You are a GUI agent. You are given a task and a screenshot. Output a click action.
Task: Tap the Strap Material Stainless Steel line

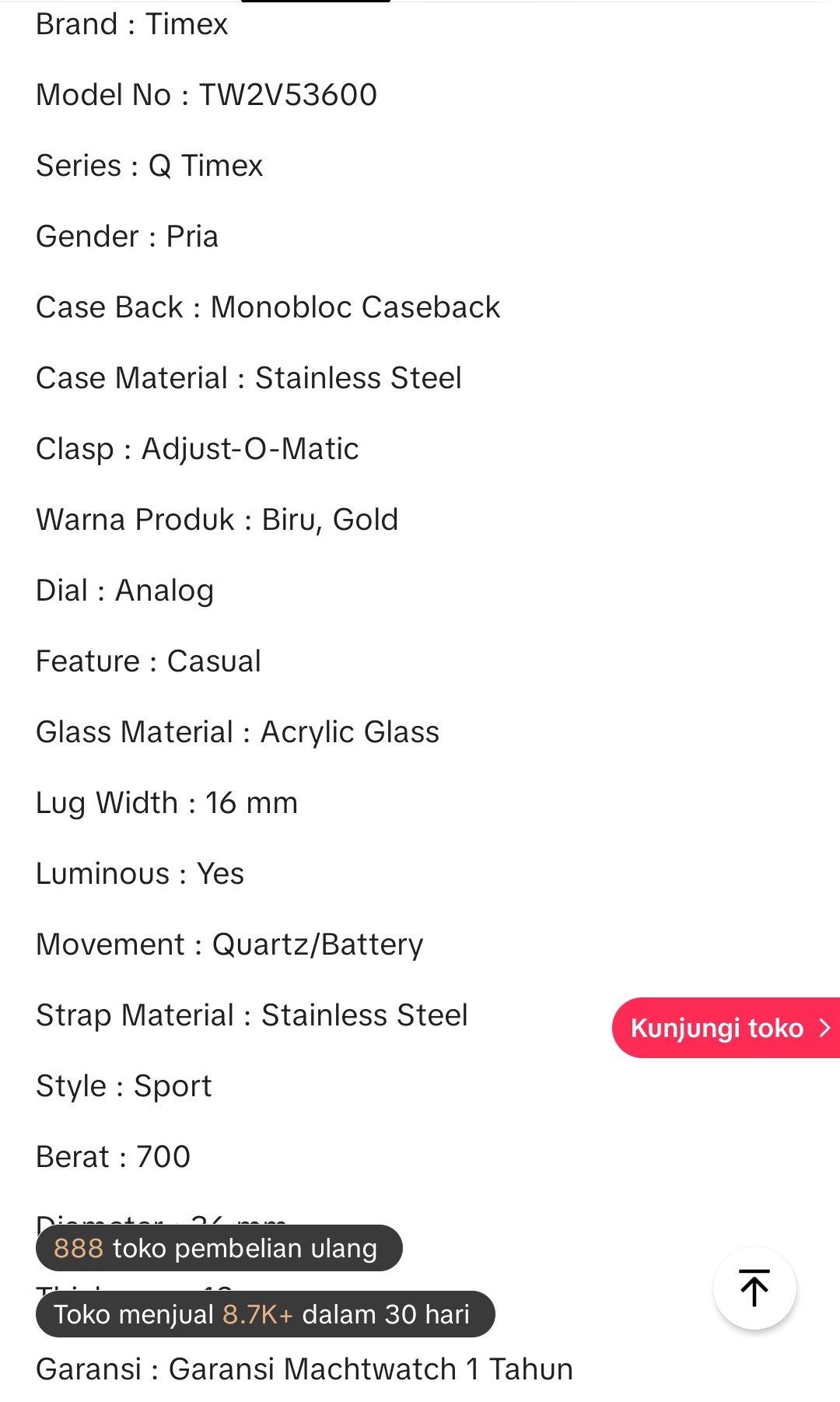[x=251, y=1015]
